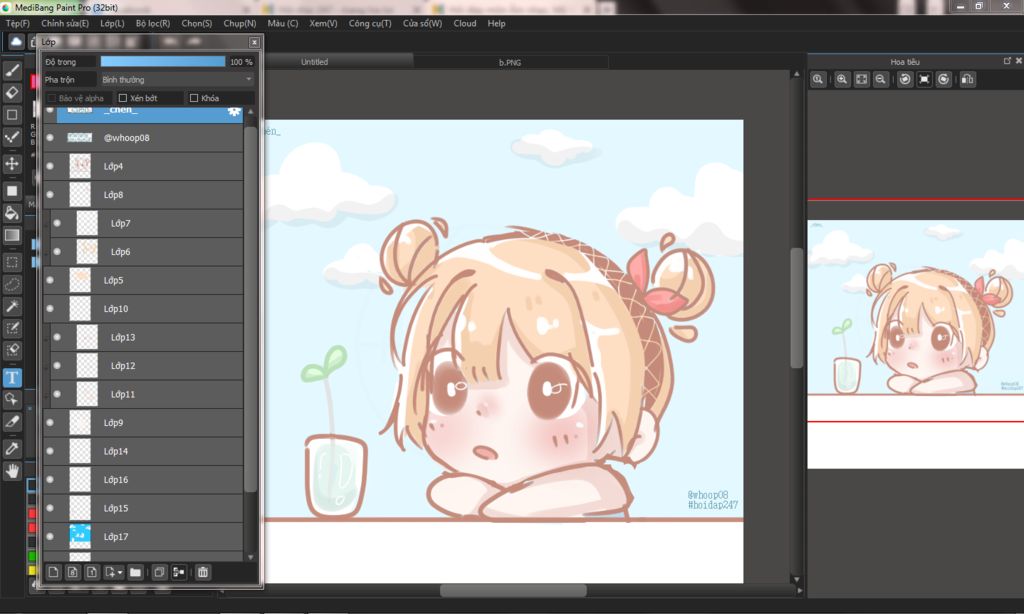This screenshot has width=1024, height=614.
Task: Zoom in the navigator view
Action: click(x=842, y=80)
